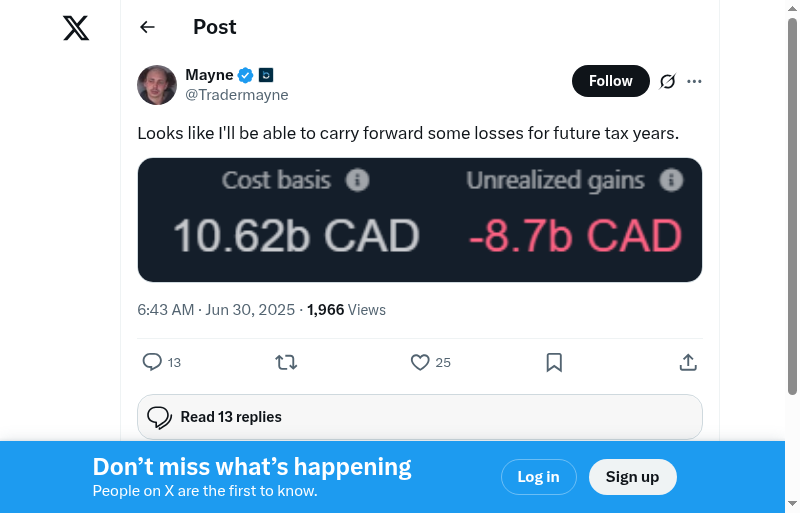Click the X logo icon
The image size is (800, 513).
(76, 28)
